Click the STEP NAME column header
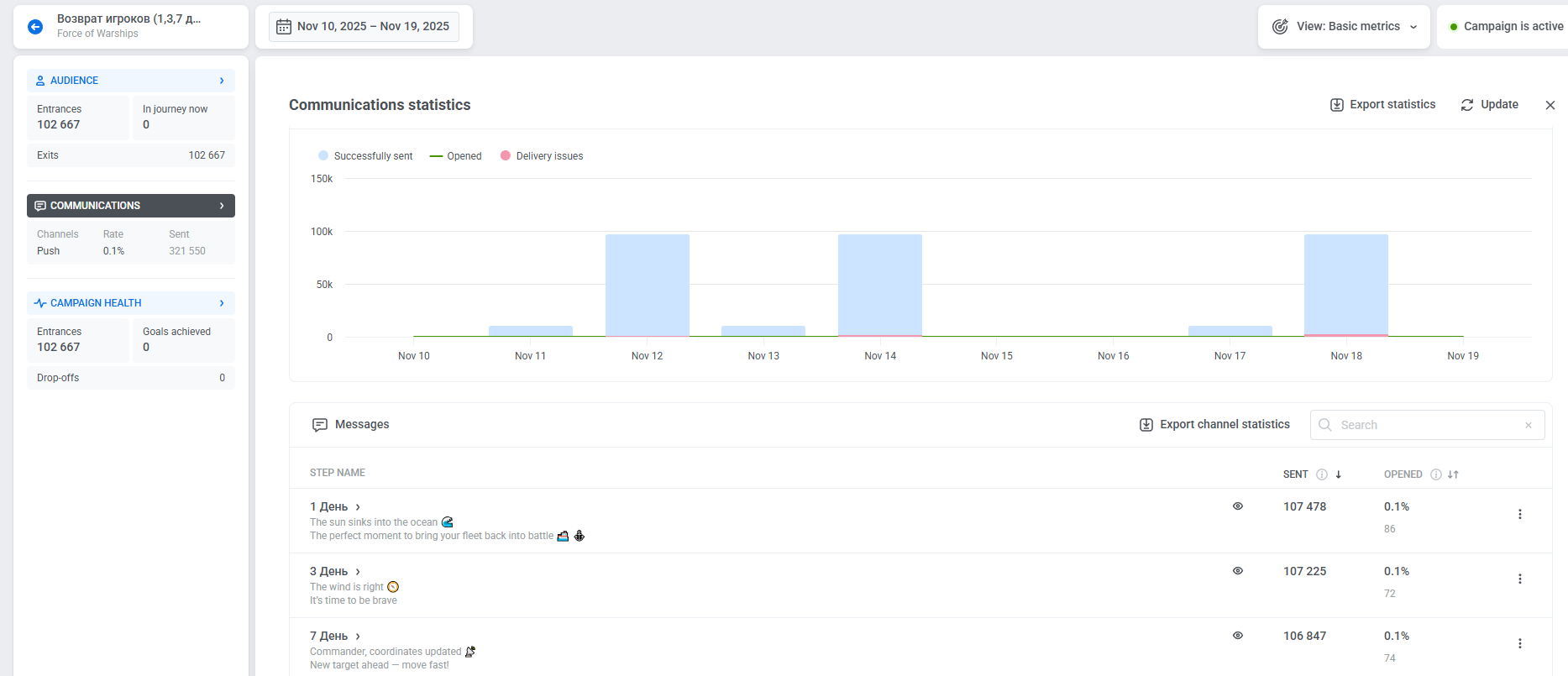Screen dimensions: 1568x676 338,473
